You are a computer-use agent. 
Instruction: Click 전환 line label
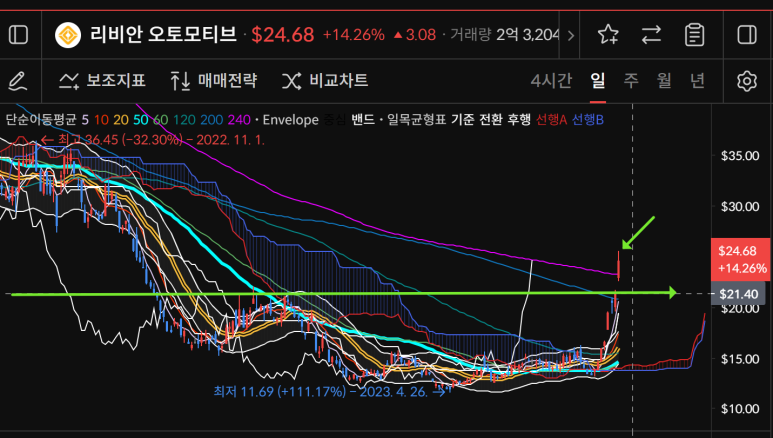tap(491, 120)
